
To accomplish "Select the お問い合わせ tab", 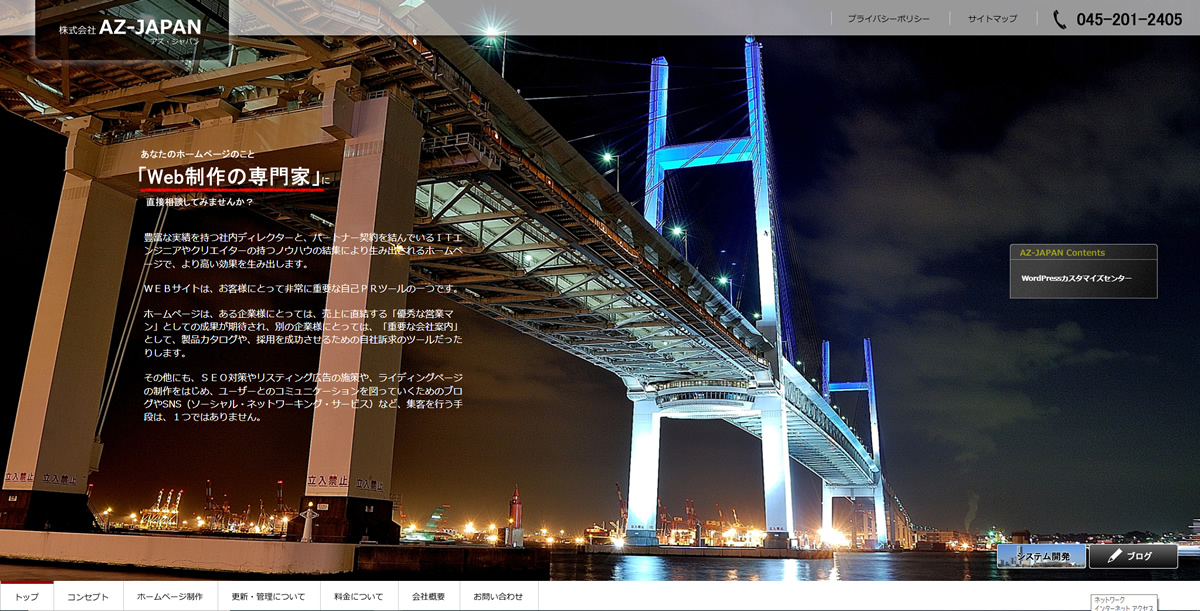I will tap(498, 596).
